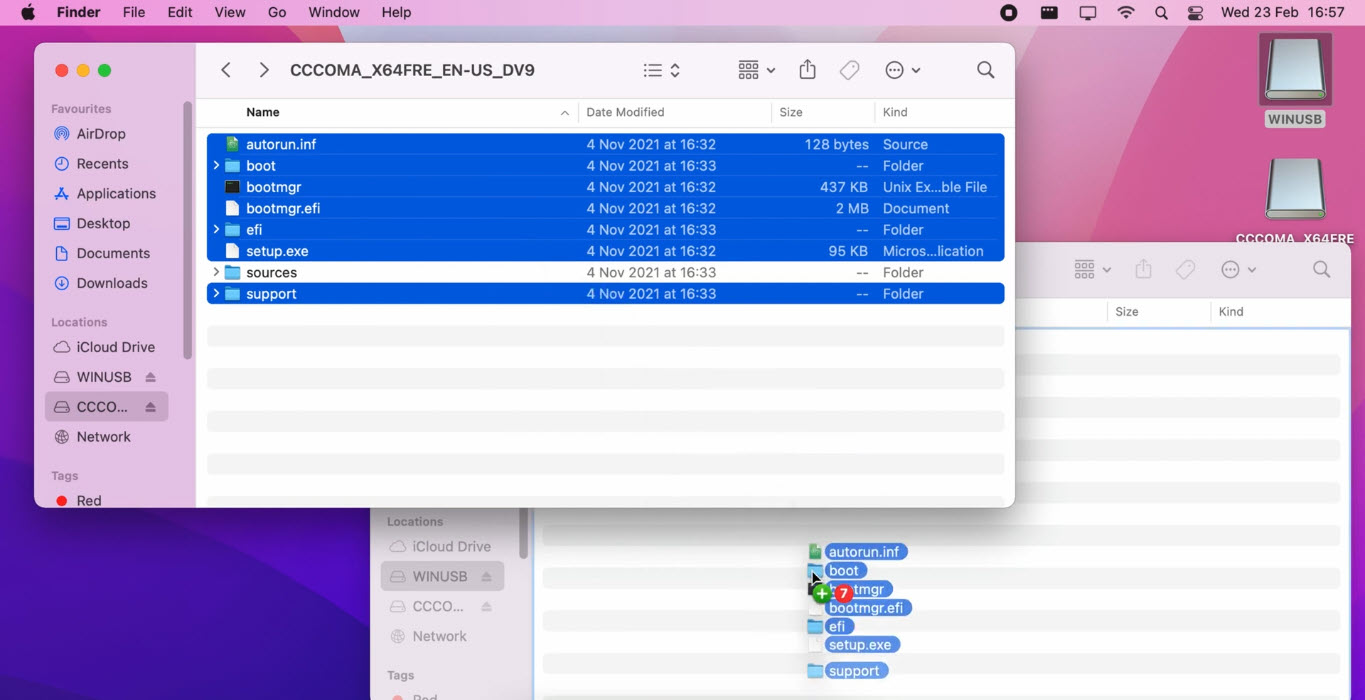This screenshot has width=1365, height=700.
Task: Open Downloads in the sidebar
Action: (x=112, y=283)
